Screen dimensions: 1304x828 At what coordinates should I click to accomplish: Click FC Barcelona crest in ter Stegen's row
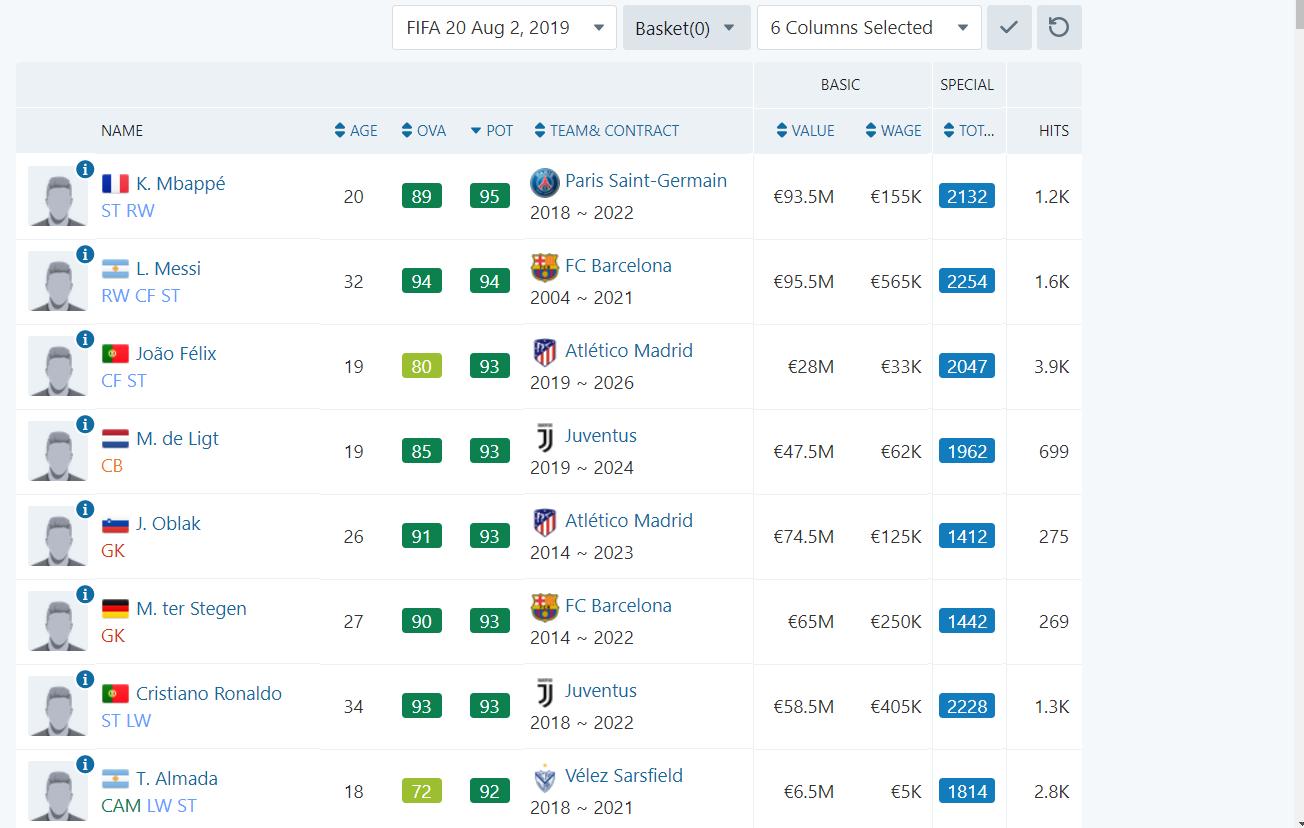click(544, 607)
